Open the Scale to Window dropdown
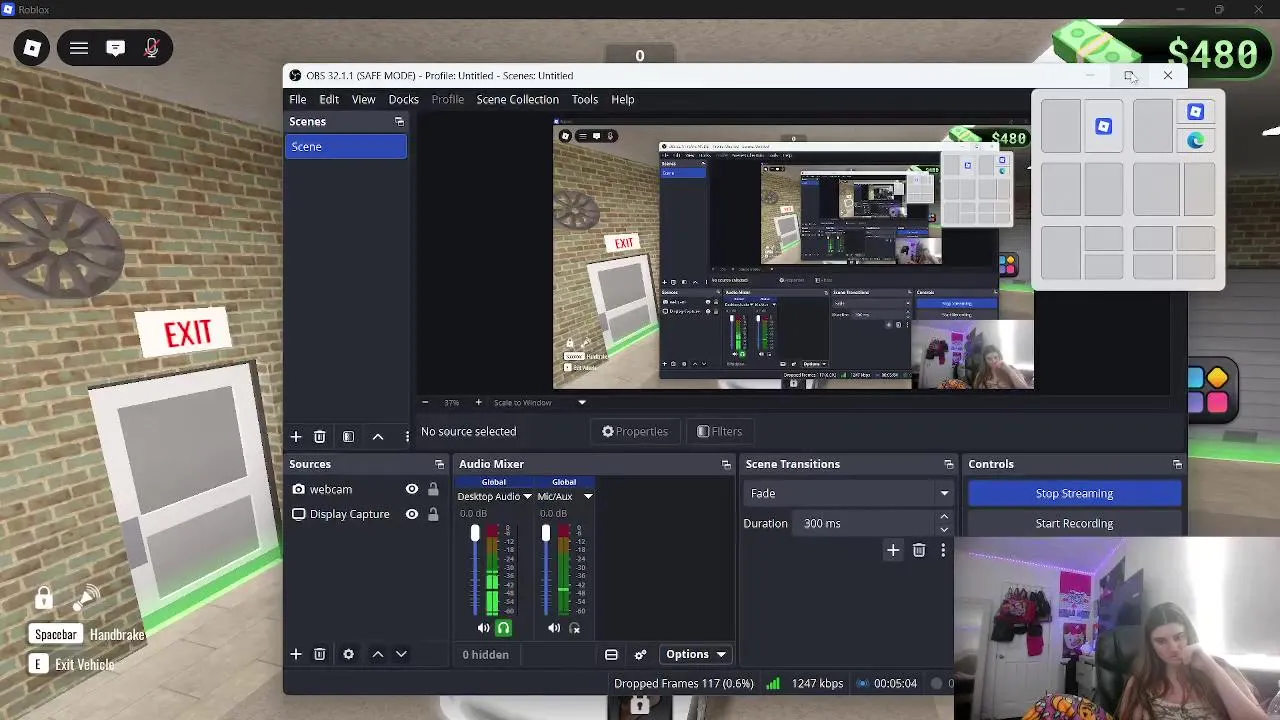Screen dimensions: 1280x720 pos(582,402)
